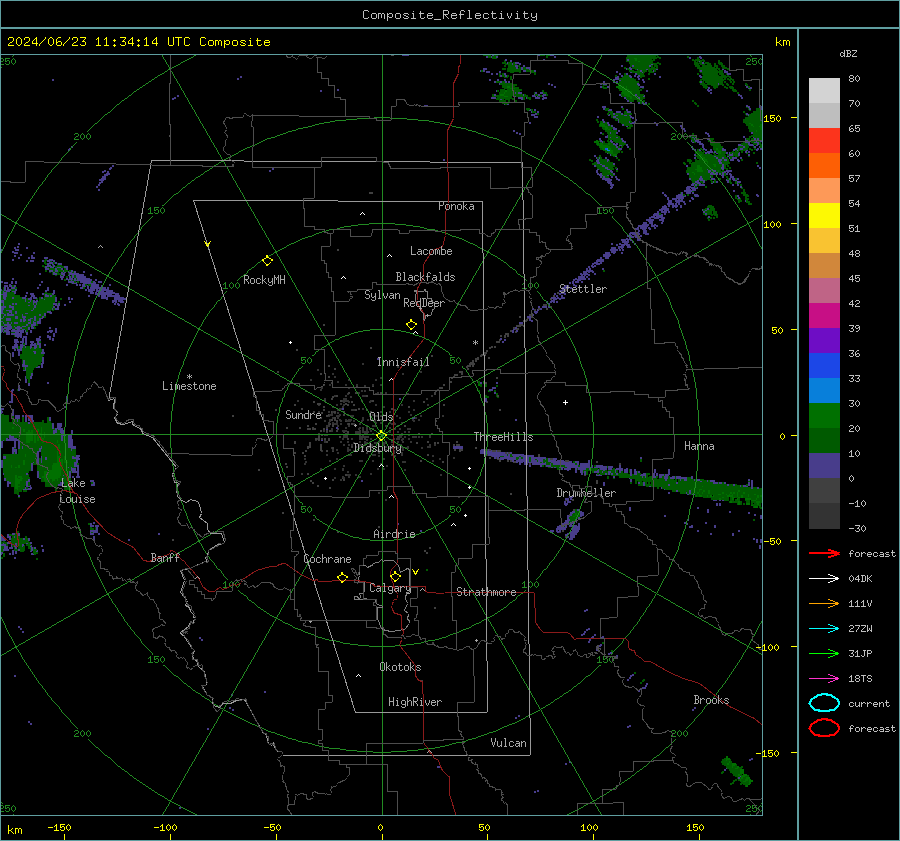Click the cyan current ellipse legend icon
Viewport: 900px width, 841px height.
click(x=824, y=703)
